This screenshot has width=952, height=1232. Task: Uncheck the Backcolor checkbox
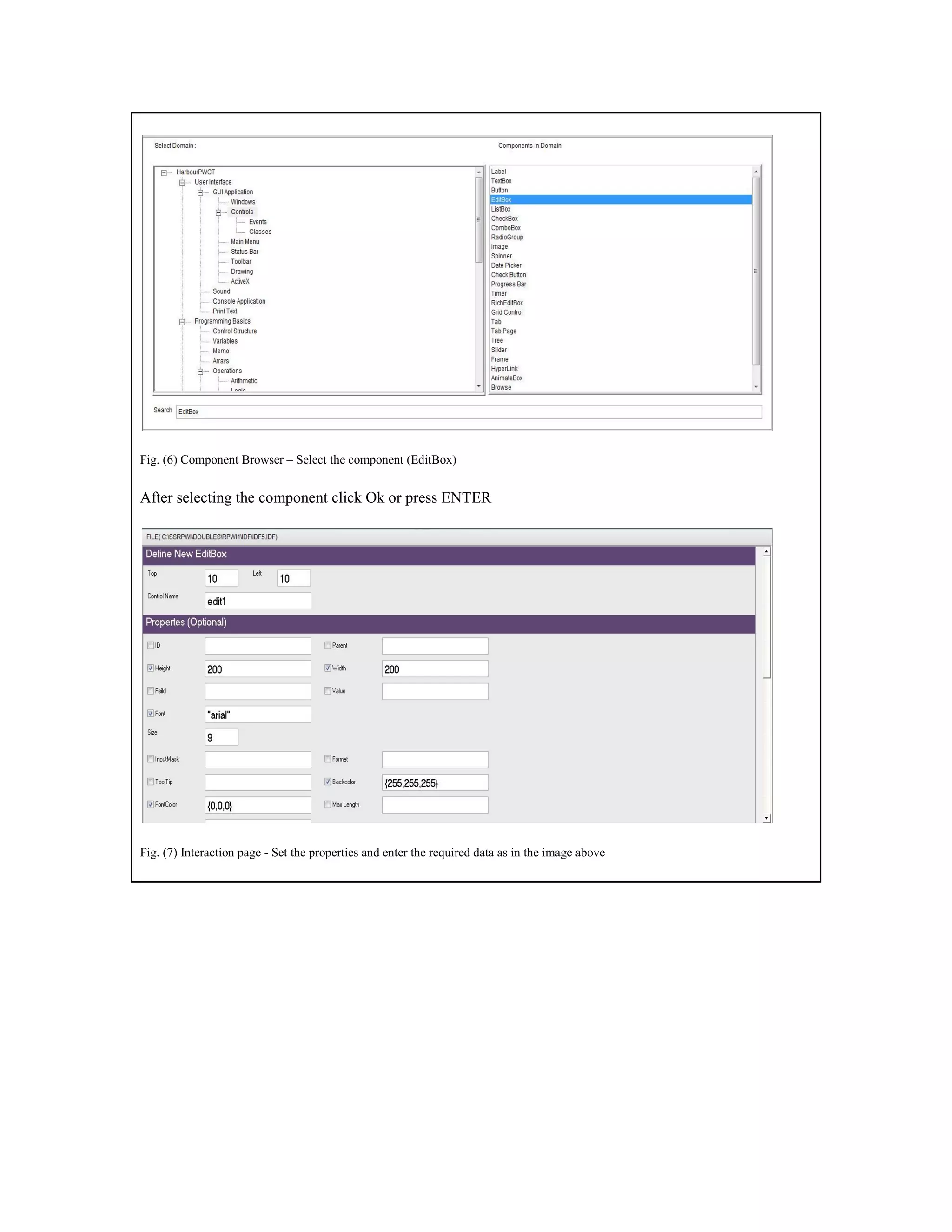328,782
